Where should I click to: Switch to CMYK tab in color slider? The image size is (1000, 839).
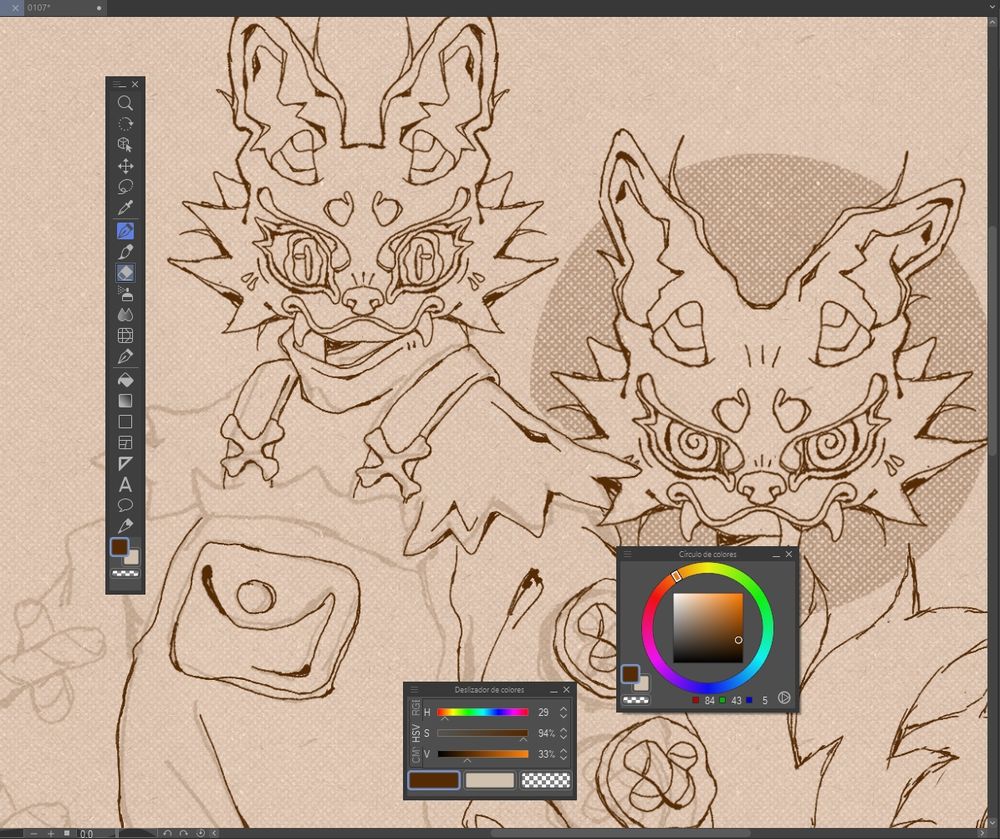415,755
